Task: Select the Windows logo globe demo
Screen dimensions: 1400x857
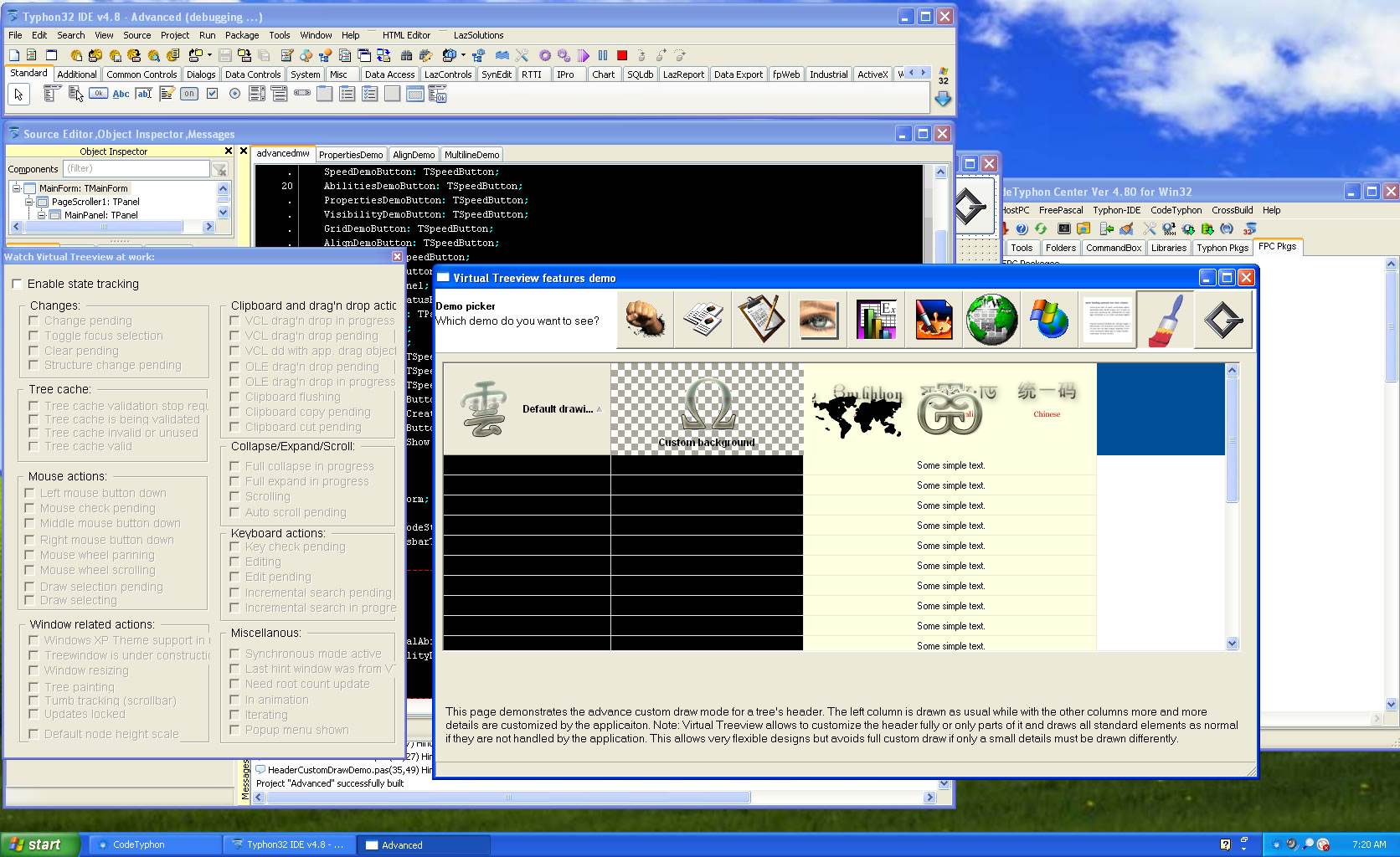Action: tap(1049, 320)
